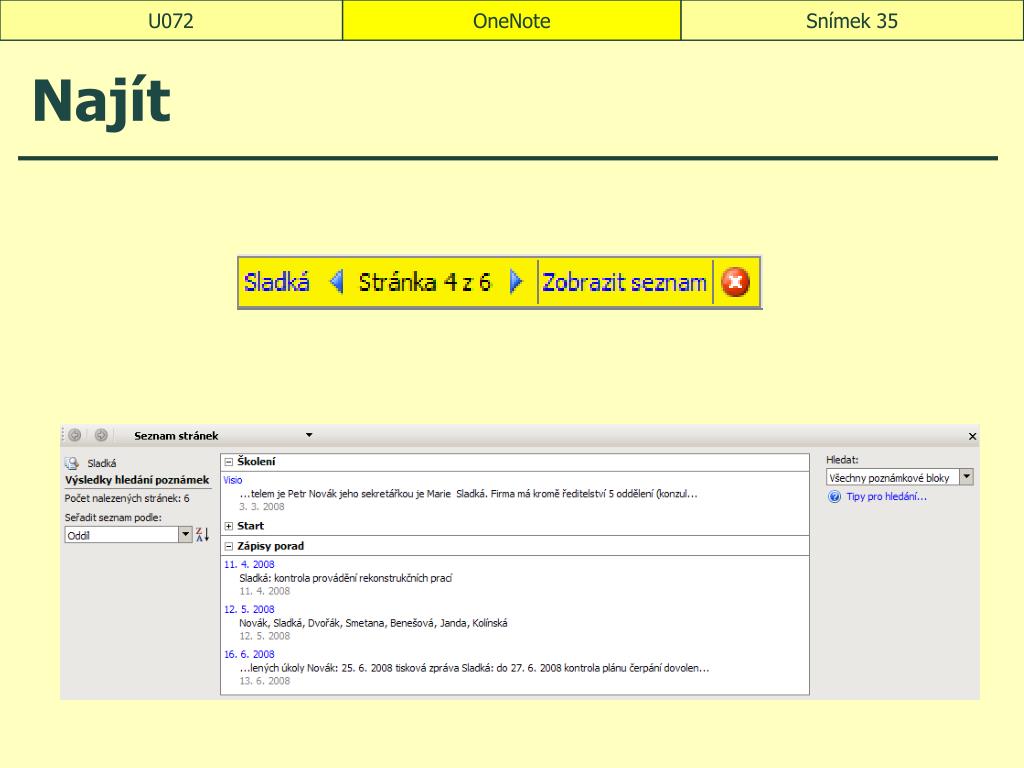Screen dimensions: 1024x768
Task: Click the help icon beside Tipy pro hledání
Action: [834, 496]
